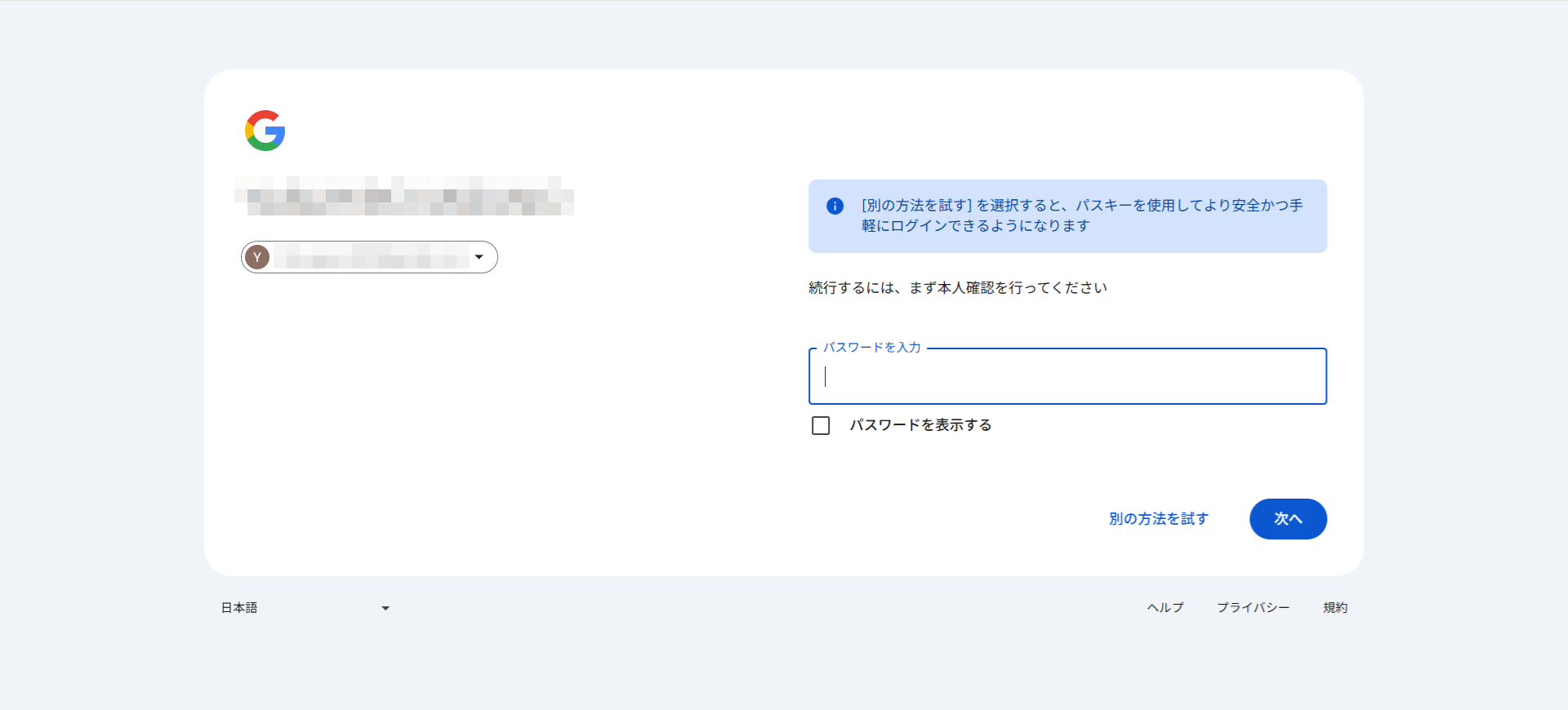Click the パスワードを表示する label text
The image size is (1568, 710).
920,425
